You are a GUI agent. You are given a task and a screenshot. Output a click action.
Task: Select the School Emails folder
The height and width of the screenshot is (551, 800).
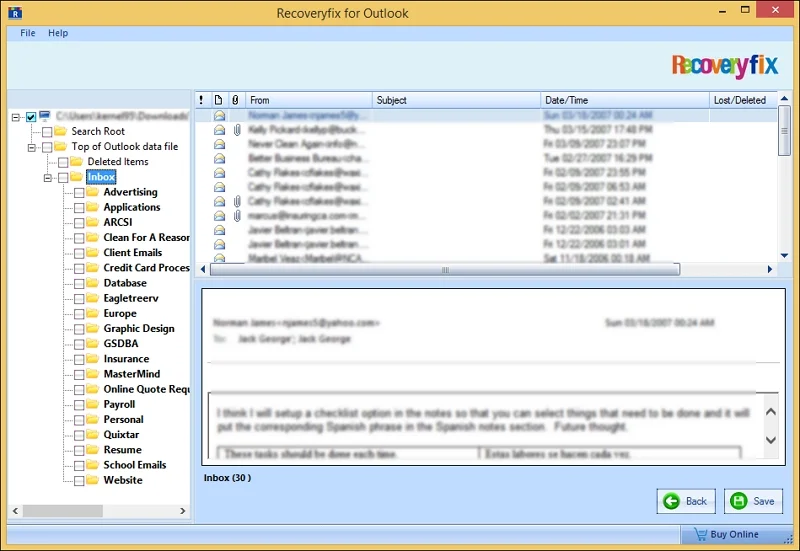click(135, 465)
